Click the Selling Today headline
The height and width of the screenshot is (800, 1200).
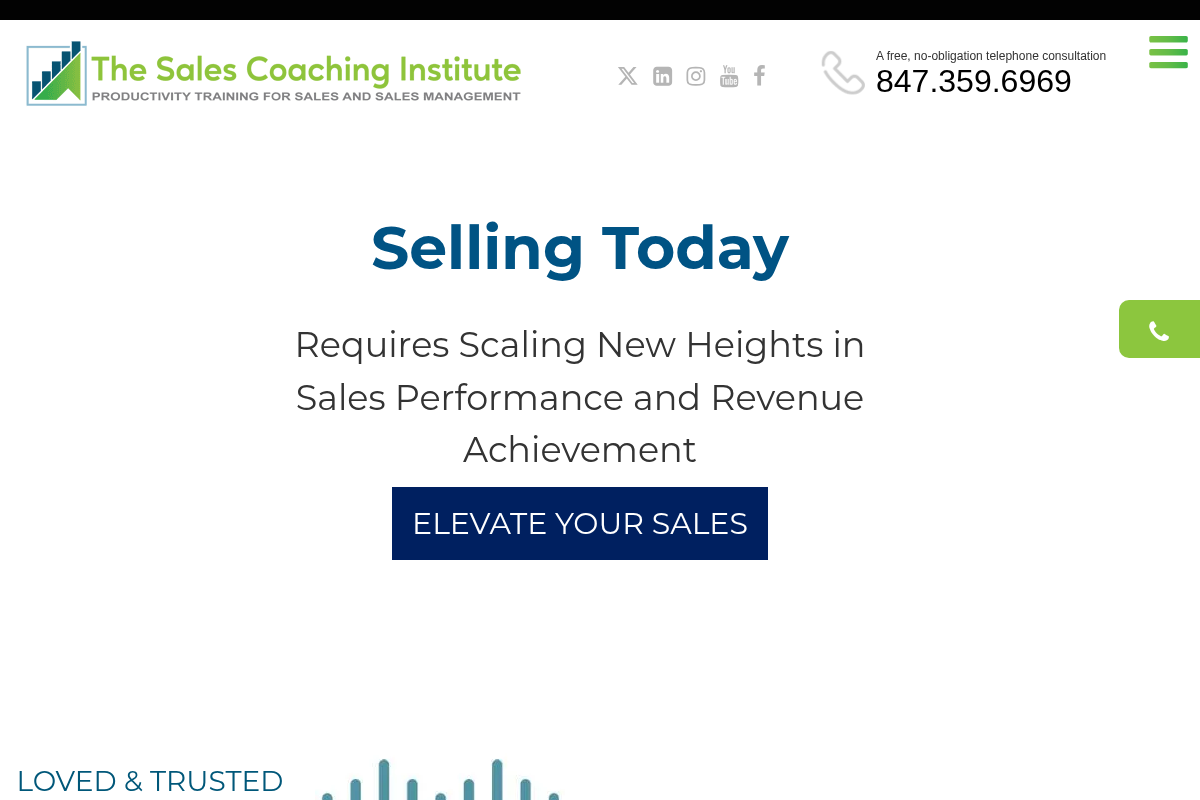click(580, 248)
